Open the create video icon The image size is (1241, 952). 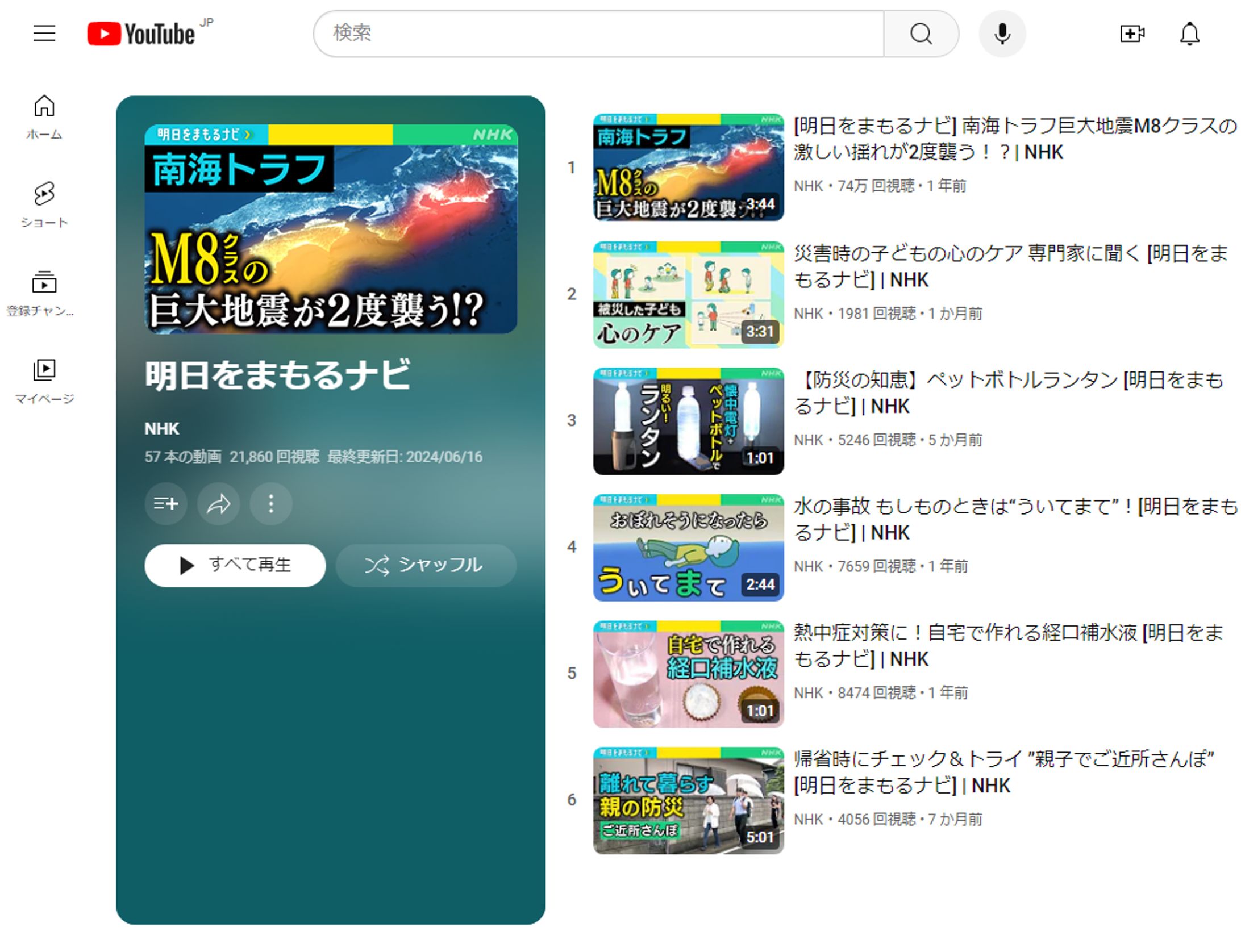point(1132,34)
